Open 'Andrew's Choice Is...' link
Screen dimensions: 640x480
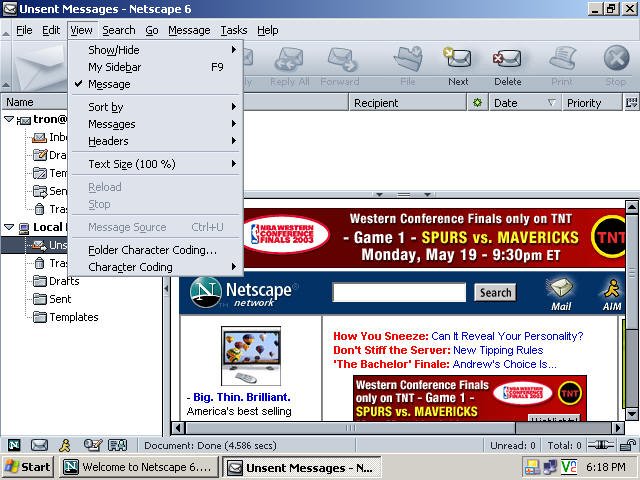point(504,364)
